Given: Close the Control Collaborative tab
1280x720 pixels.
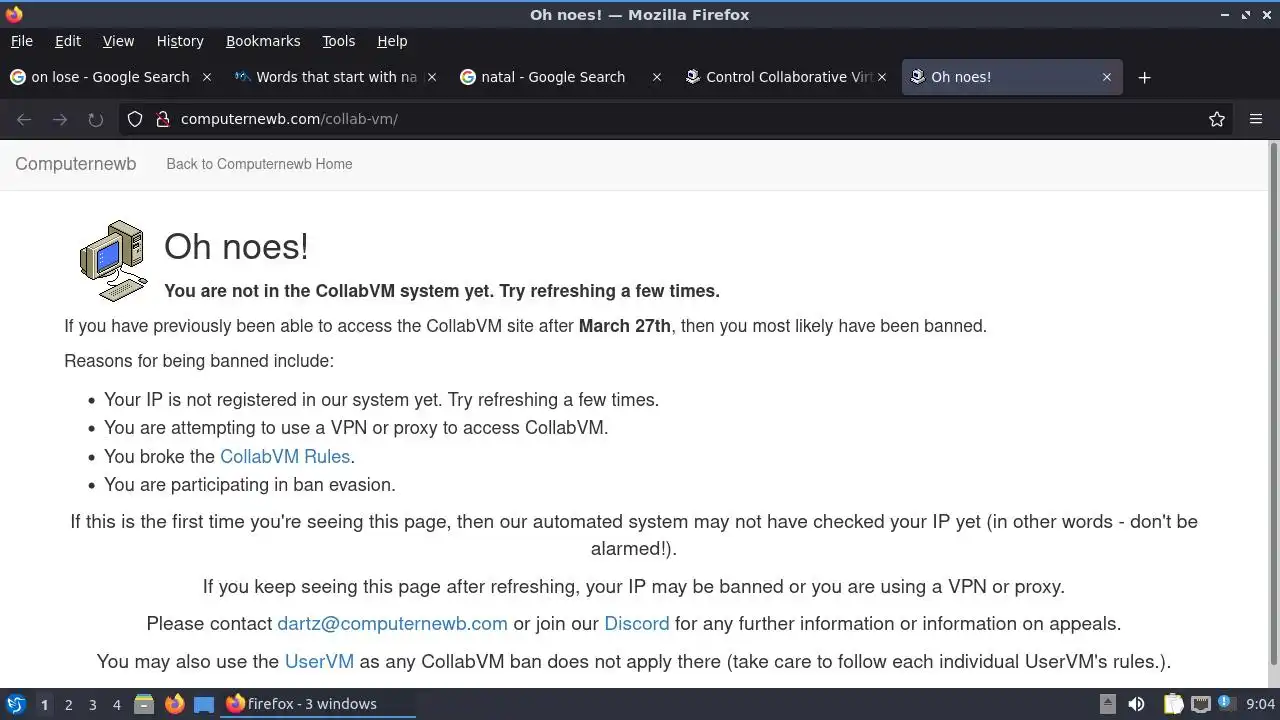Looking at the screenshot, I should 882,77.
